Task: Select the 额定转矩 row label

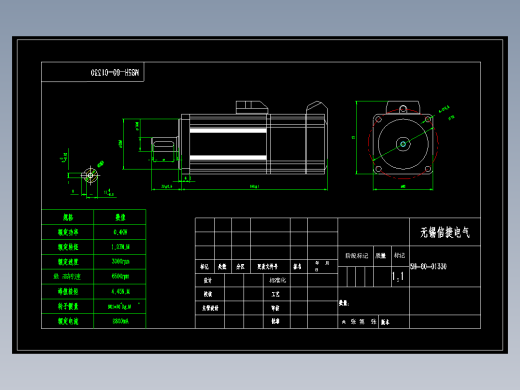Action: 68,247
